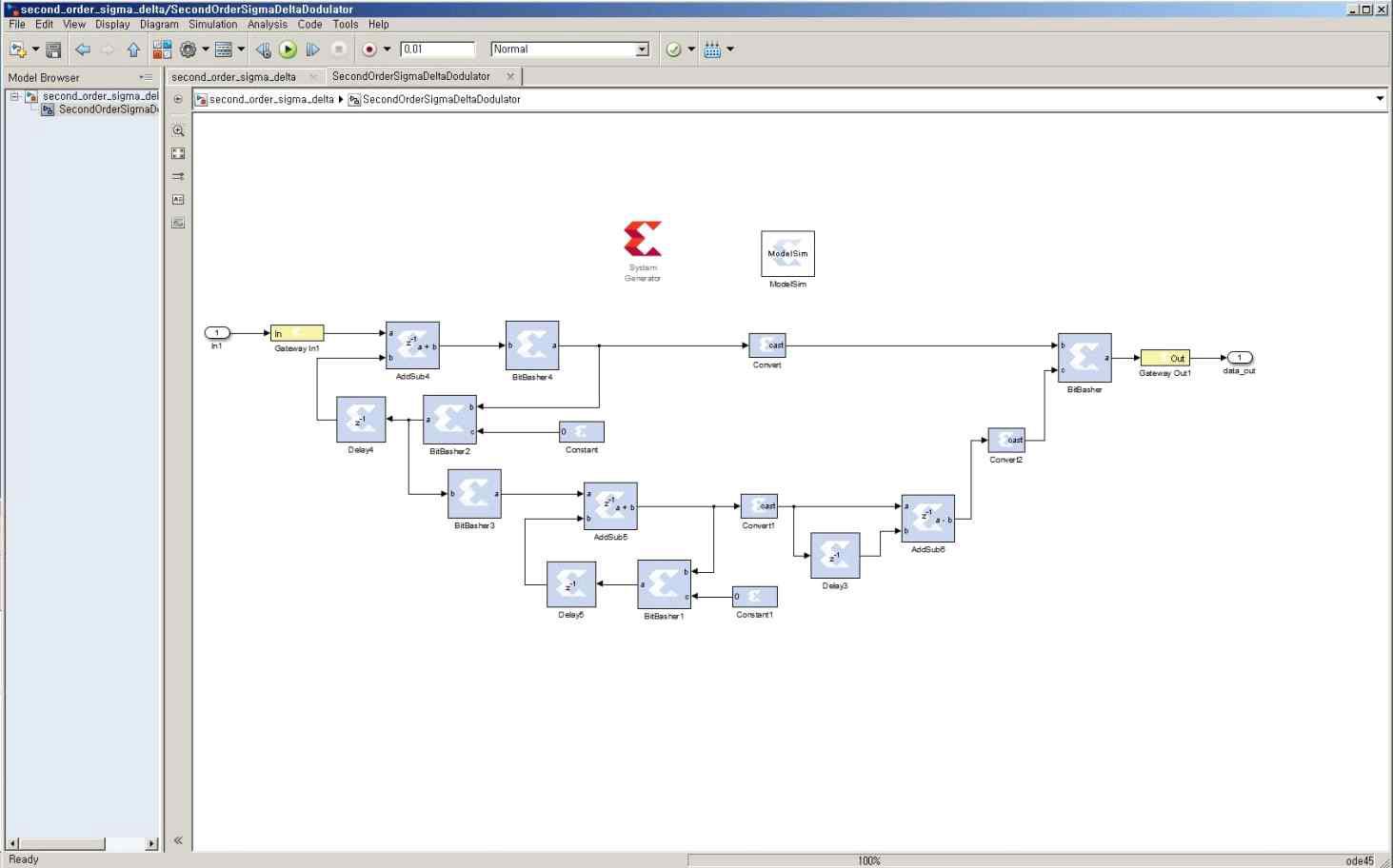This screenshot has height=868, width=1393.
Task: Open the Analysis menu
Action: 268,25
